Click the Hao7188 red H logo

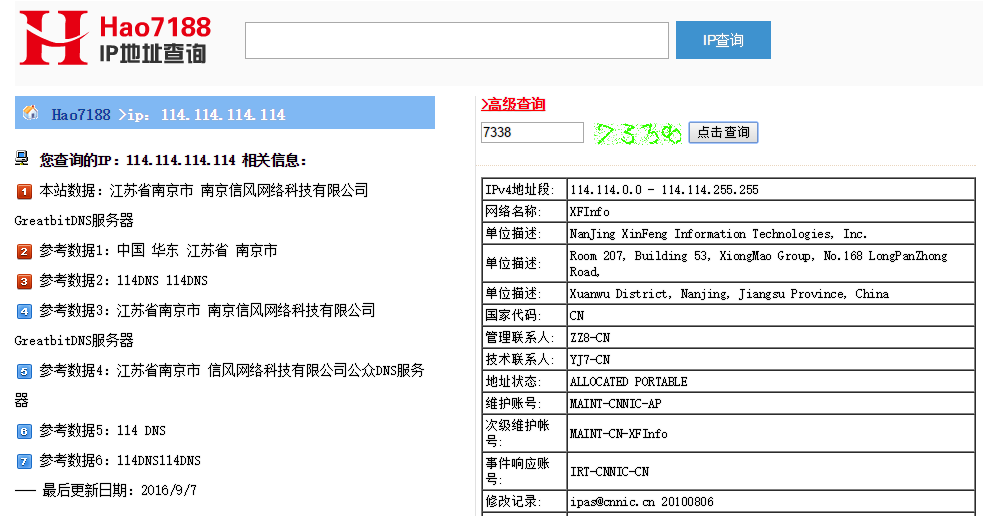(53, 38)
